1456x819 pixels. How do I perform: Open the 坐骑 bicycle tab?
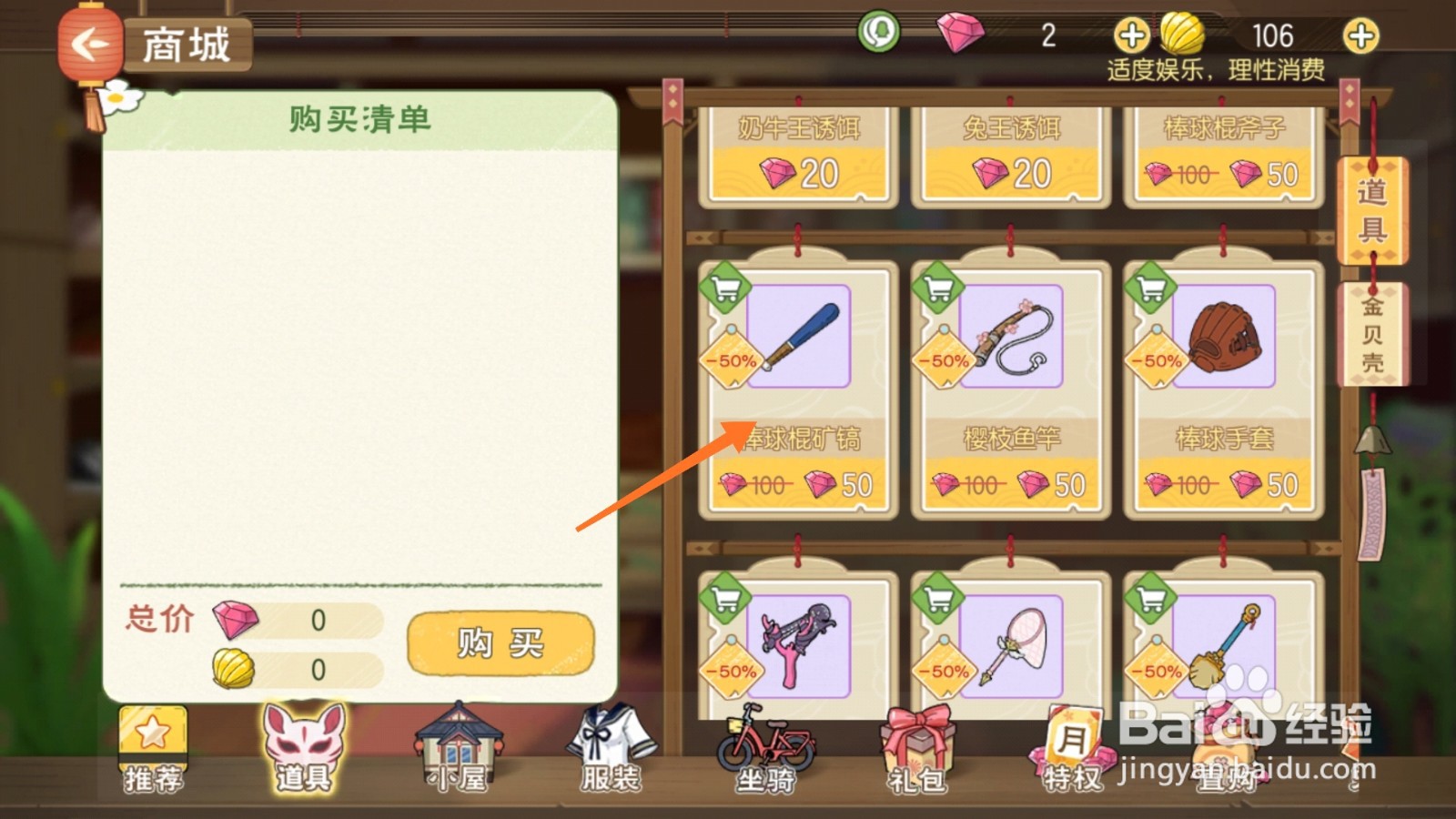tap(765, 748)
